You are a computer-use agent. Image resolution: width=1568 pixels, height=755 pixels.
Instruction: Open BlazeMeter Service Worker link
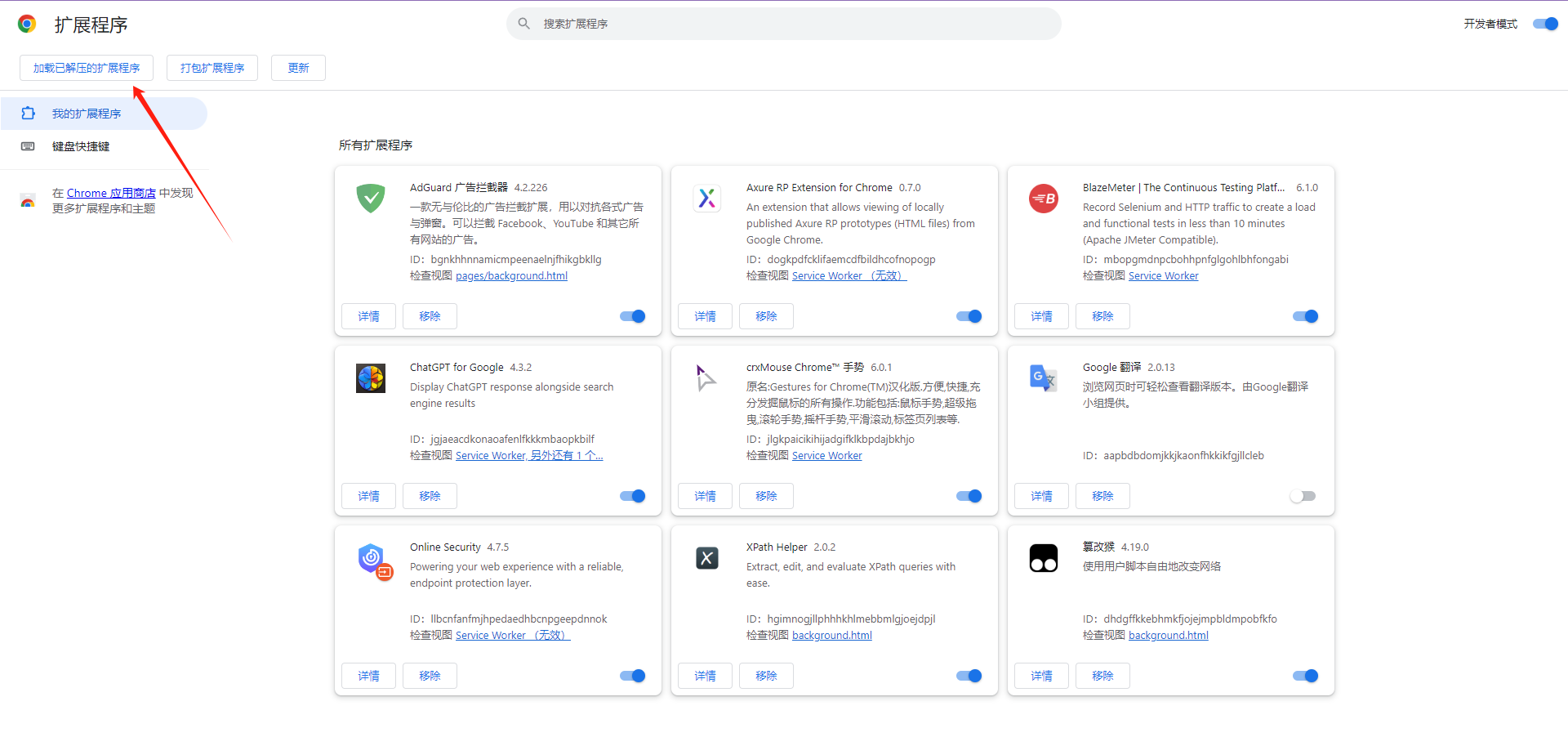point(1163,276)
